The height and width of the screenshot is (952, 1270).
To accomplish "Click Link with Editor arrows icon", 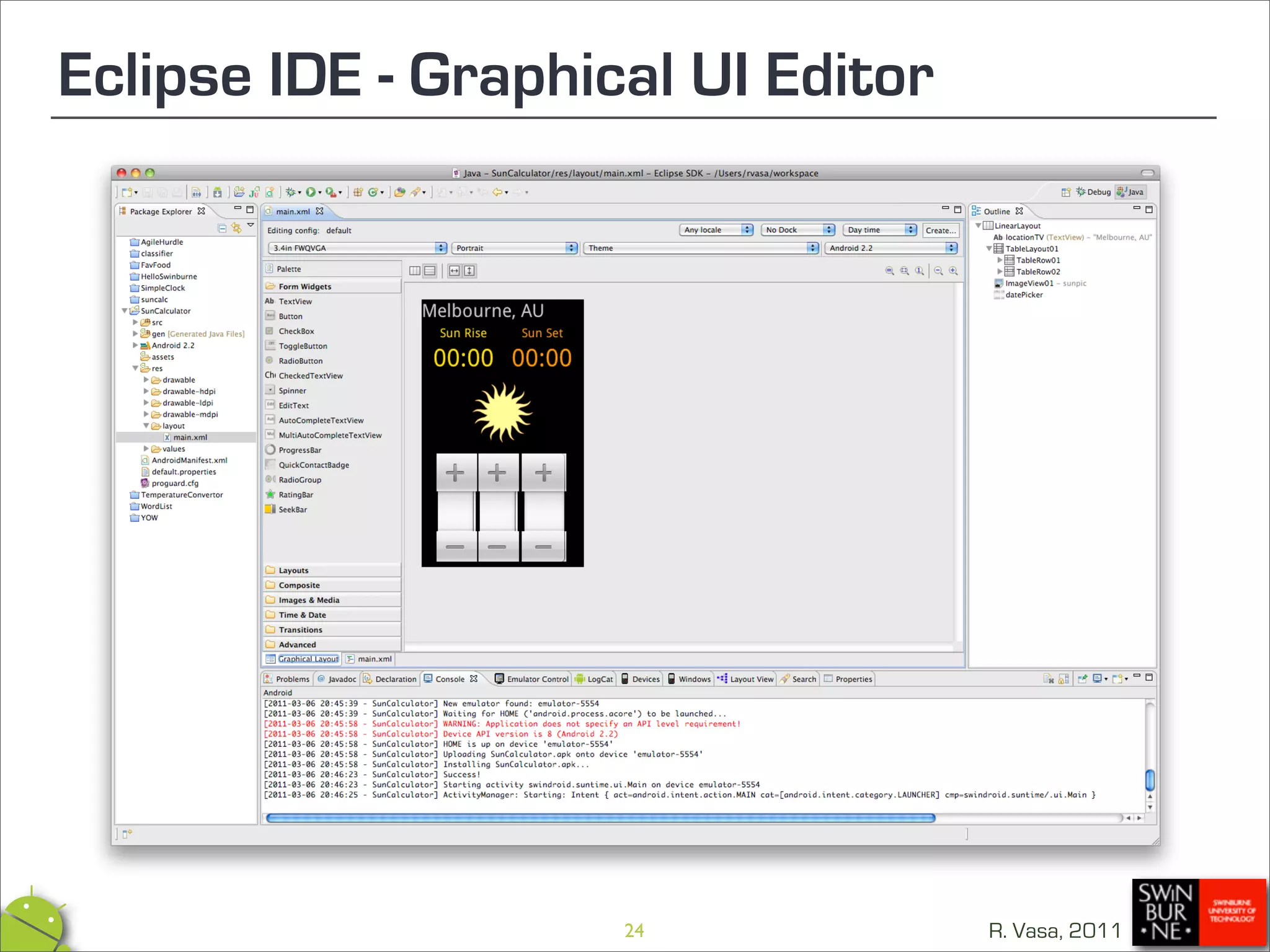I will point(236,228).
